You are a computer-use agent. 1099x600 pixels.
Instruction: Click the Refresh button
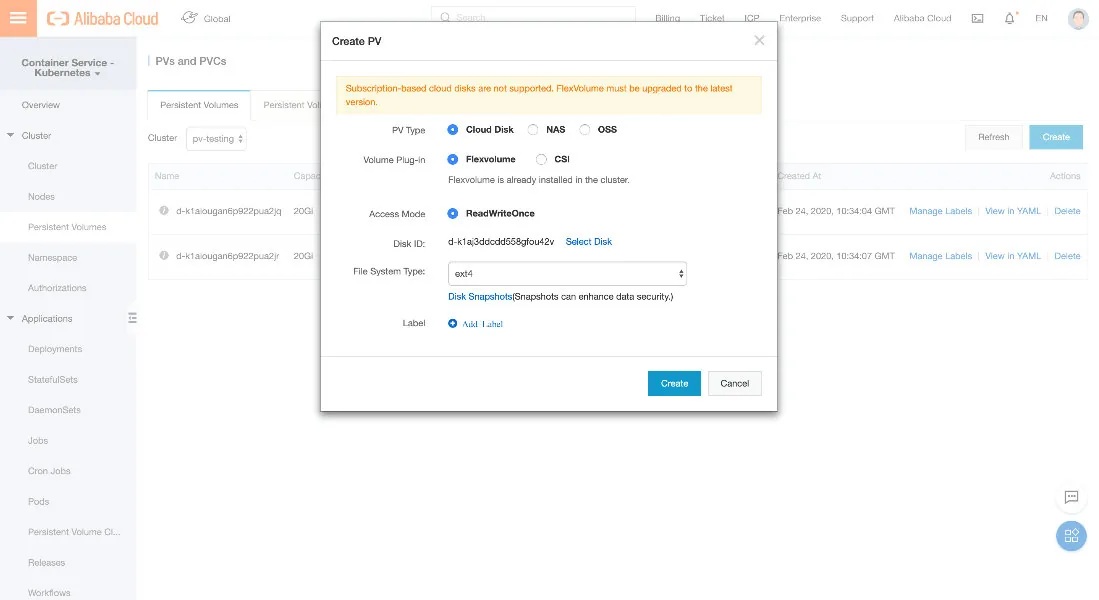coord(994,137)
